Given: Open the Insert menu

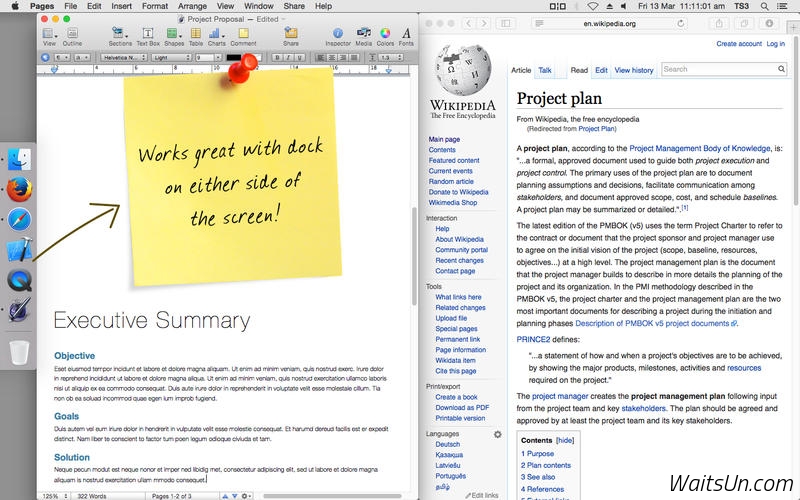Looking at the screenshot, I should (121, 6).
